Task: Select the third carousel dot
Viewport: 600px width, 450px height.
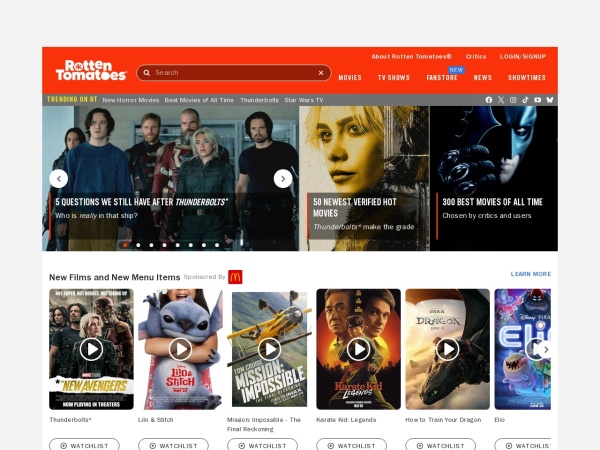Action: 152,245
